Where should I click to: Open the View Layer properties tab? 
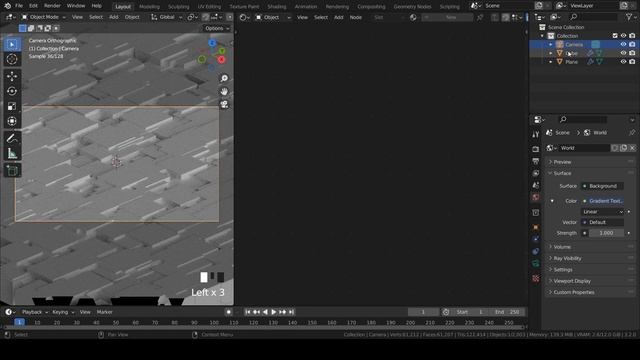[536, 173]
